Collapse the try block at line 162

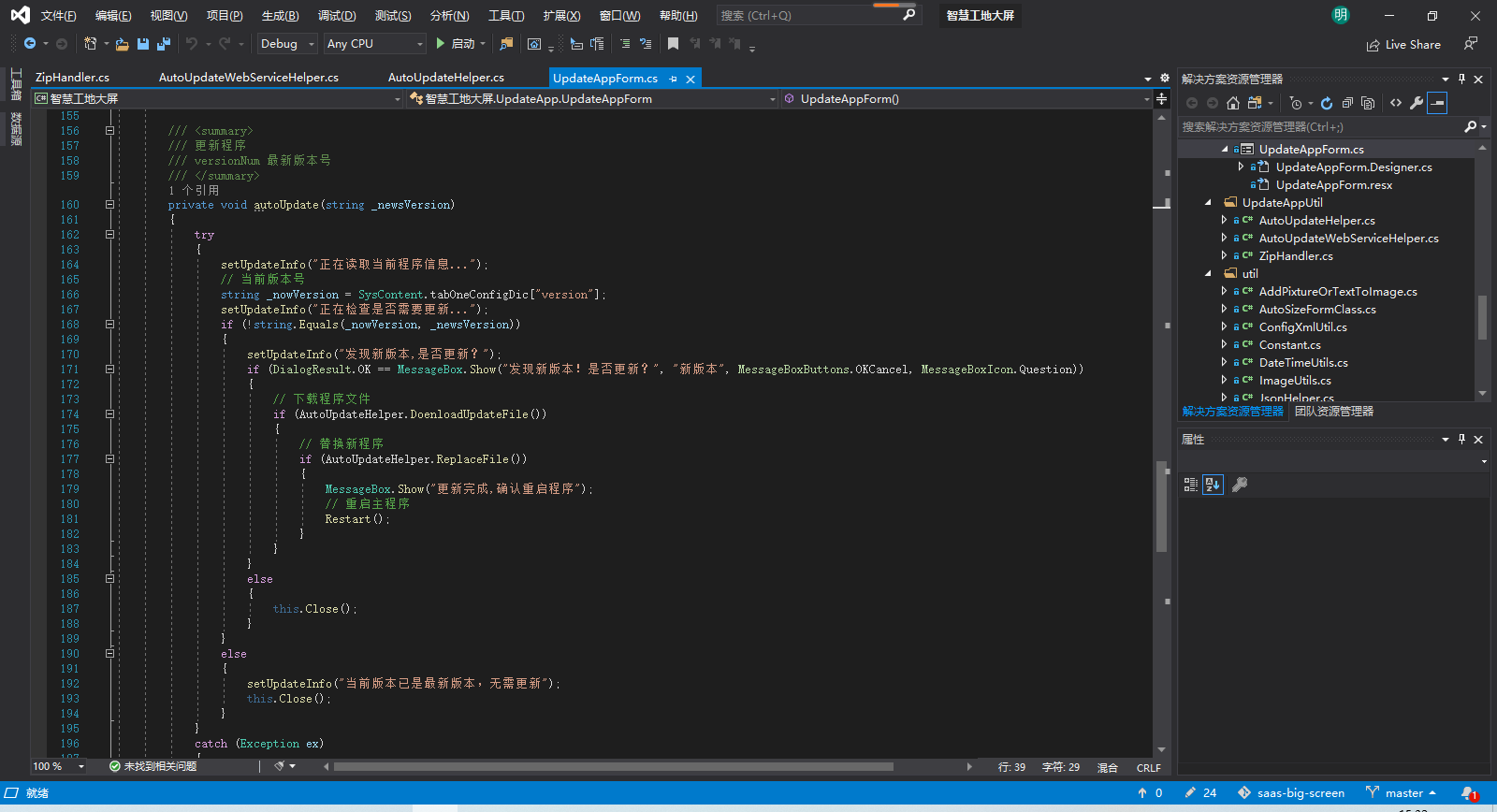tap(109, 235)
